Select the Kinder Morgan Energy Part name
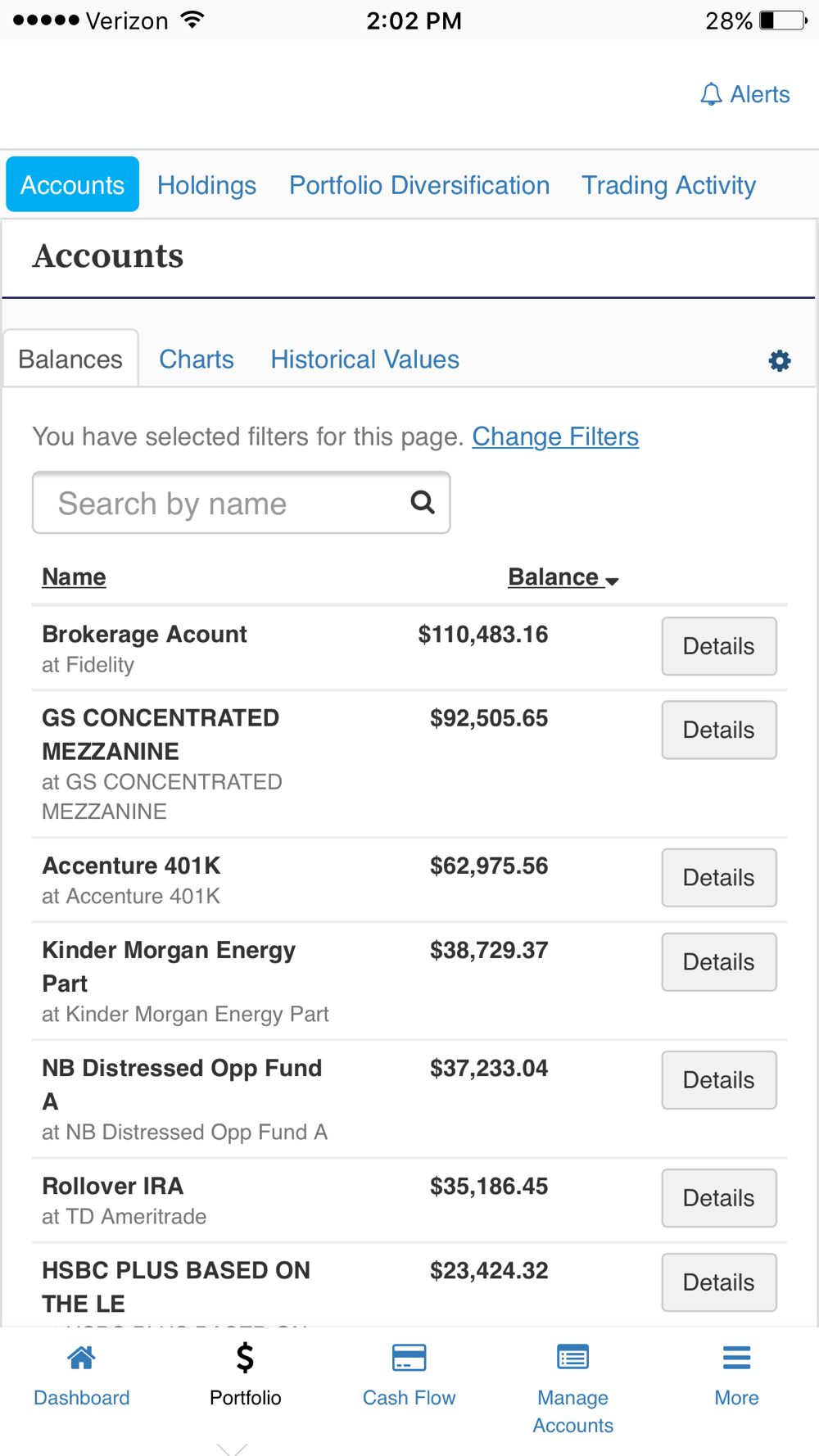The image size is (819, 1456). 169,966
